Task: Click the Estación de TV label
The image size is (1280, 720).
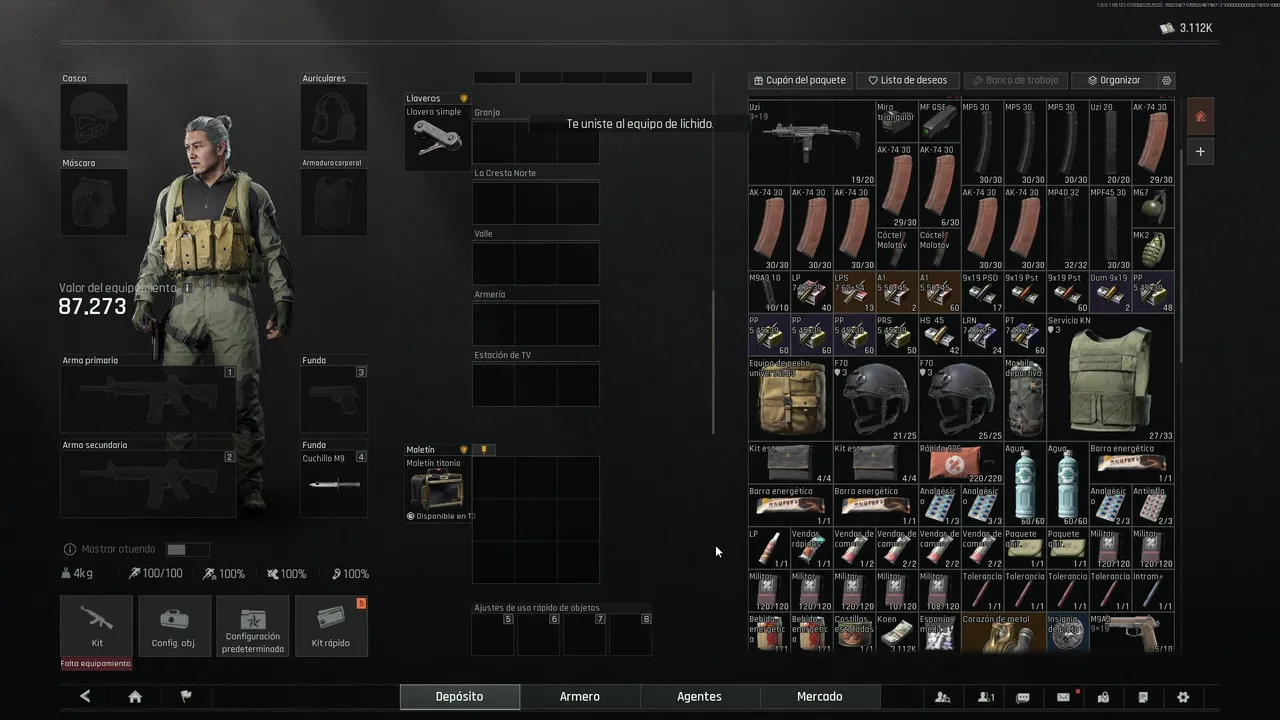Action: click(x=503, y=355)
